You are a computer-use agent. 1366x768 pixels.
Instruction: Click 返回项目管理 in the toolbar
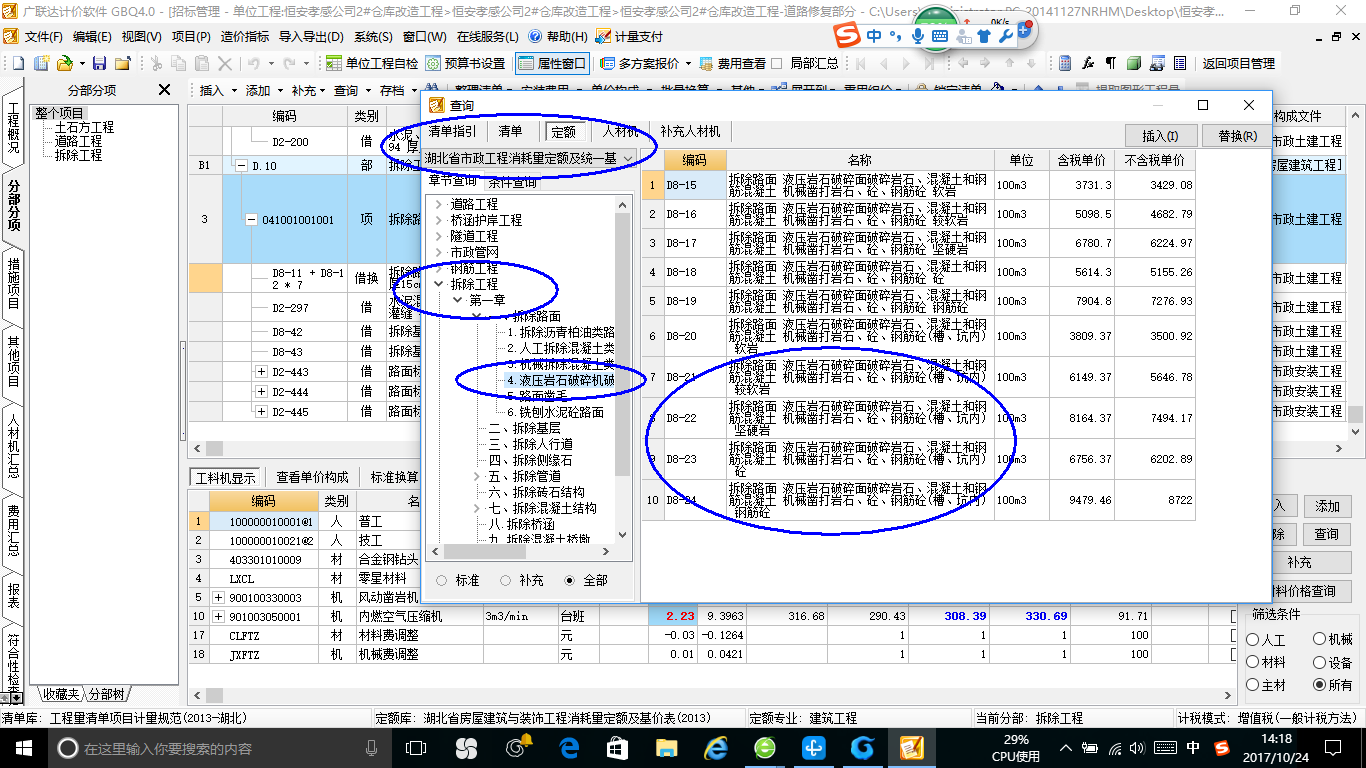1238,63
